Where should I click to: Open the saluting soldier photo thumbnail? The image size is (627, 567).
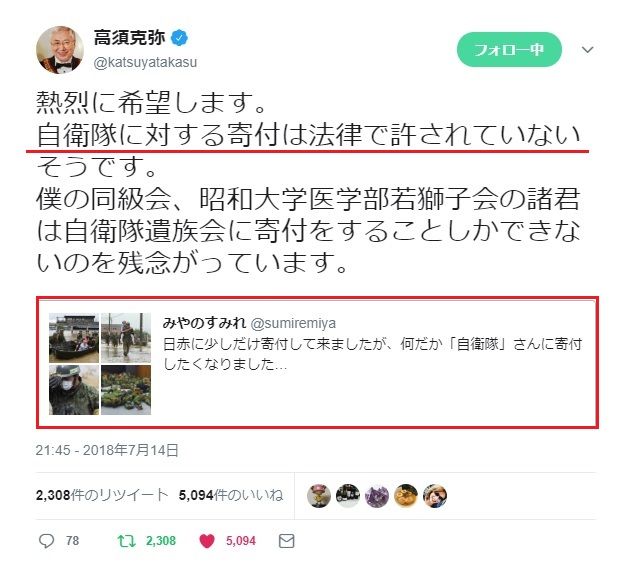74,390
